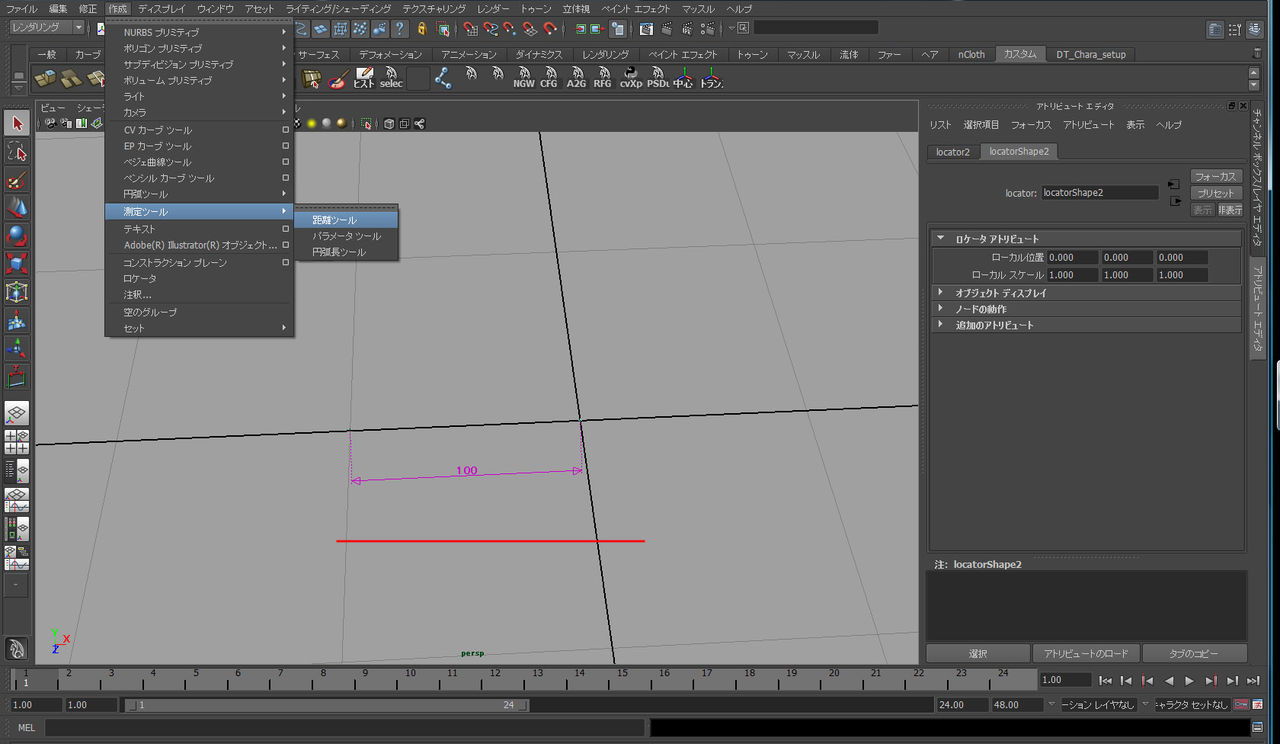
Task: Click the lock selection icon
Action: click(421, 28)
